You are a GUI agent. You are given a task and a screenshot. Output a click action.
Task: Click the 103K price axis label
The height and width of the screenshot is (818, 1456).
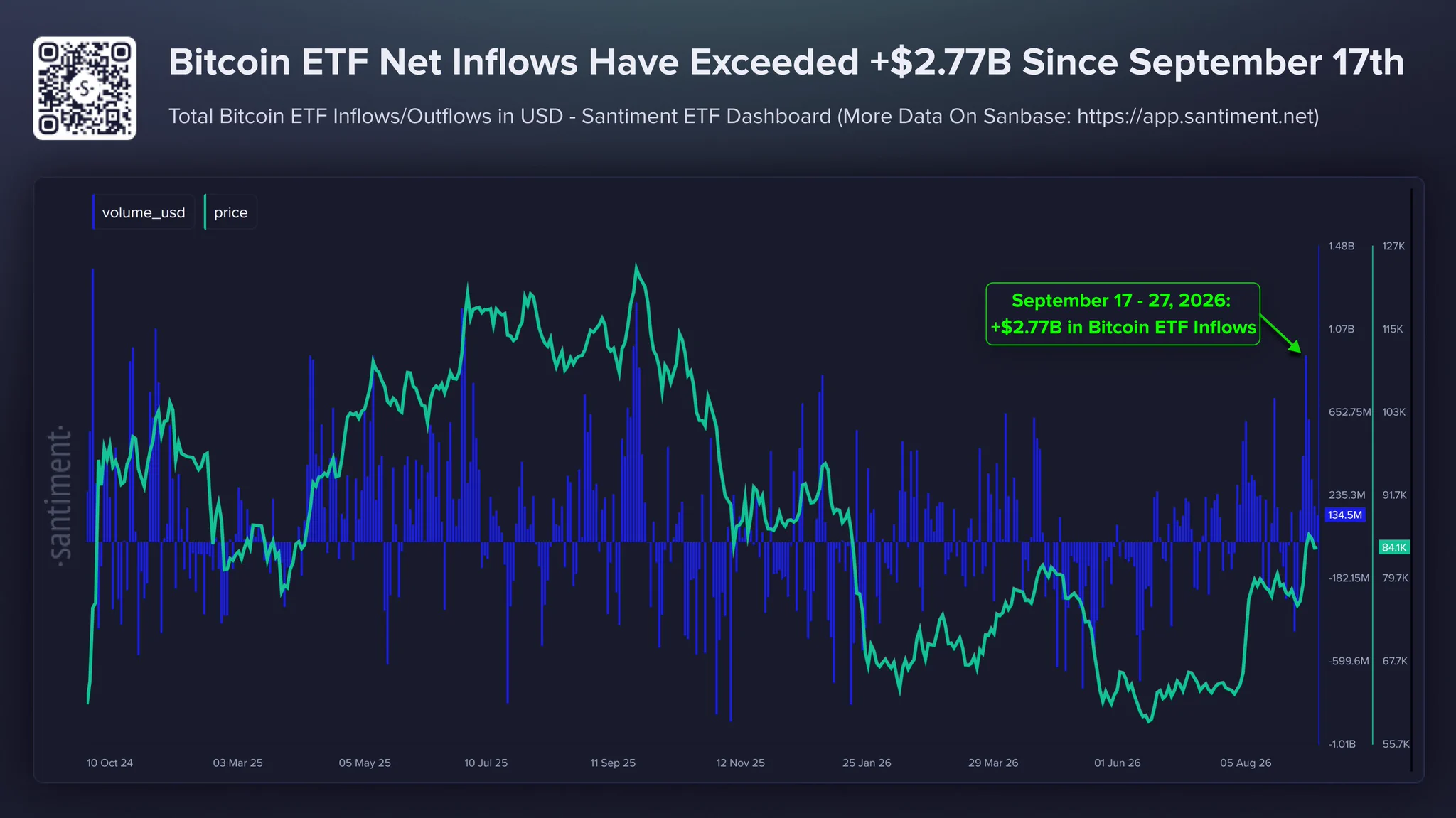click(1393, 412)
